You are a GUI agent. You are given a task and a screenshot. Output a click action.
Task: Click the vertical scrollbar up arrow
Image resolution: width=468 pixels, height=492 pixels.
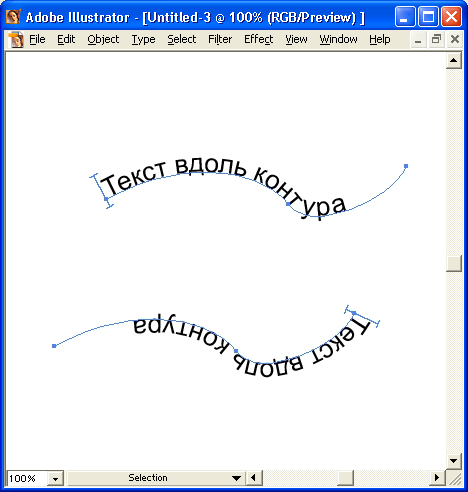click(453, 60)
